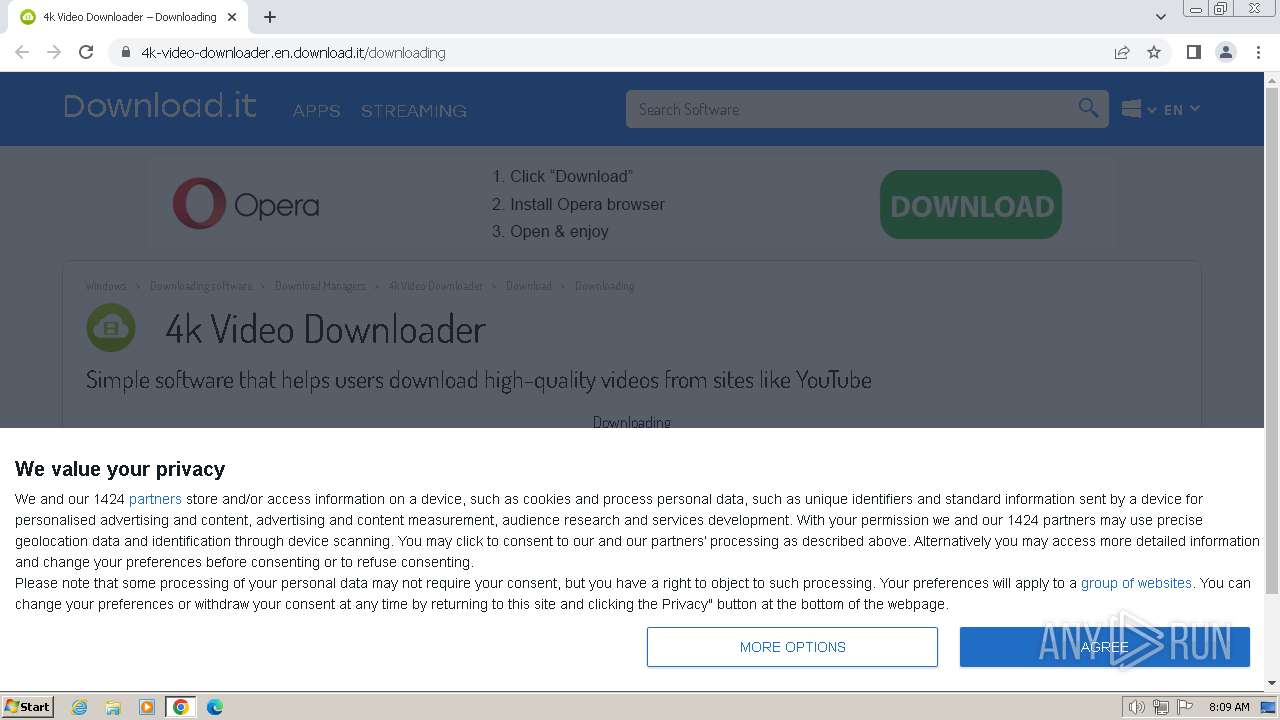This screenshot has width=1280, height=720.
Task: Click the page vertical scrollbar thumb
Action: pyautogui.click(x=1272, y=340)
